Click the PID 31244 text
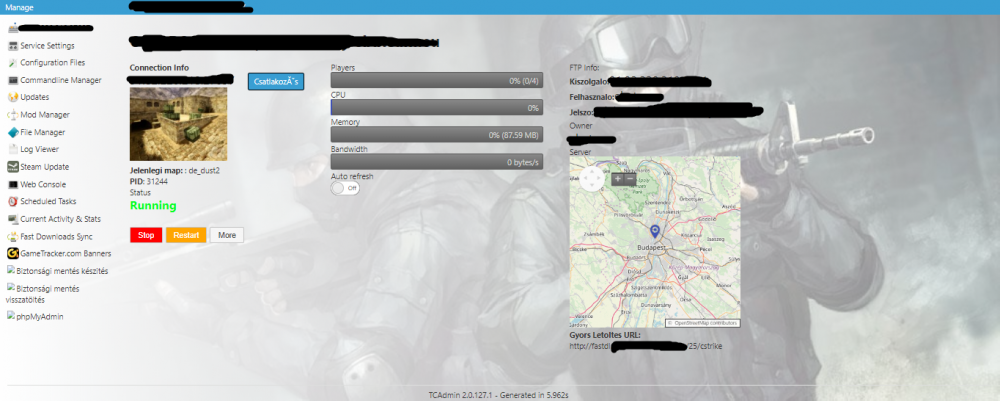Image resolution: width=1000 pixels, height=401 pixels. pyautogui.click(x=149, y=182)
